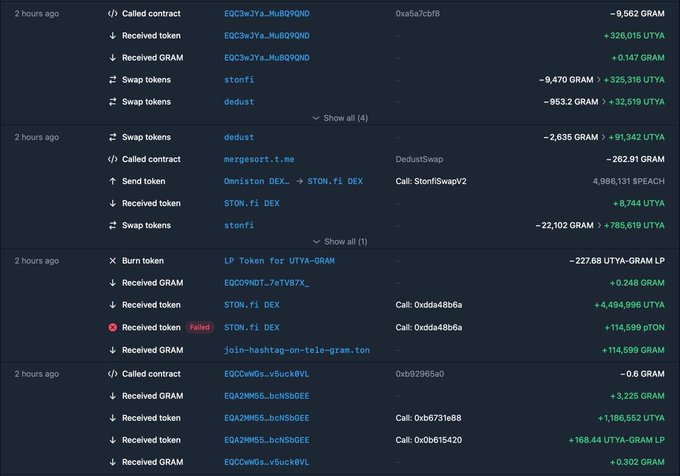The image size is (680, 476).
Task: Open Omniston DEX sender link
Action: pyautogui.click(x=256, y=181)
